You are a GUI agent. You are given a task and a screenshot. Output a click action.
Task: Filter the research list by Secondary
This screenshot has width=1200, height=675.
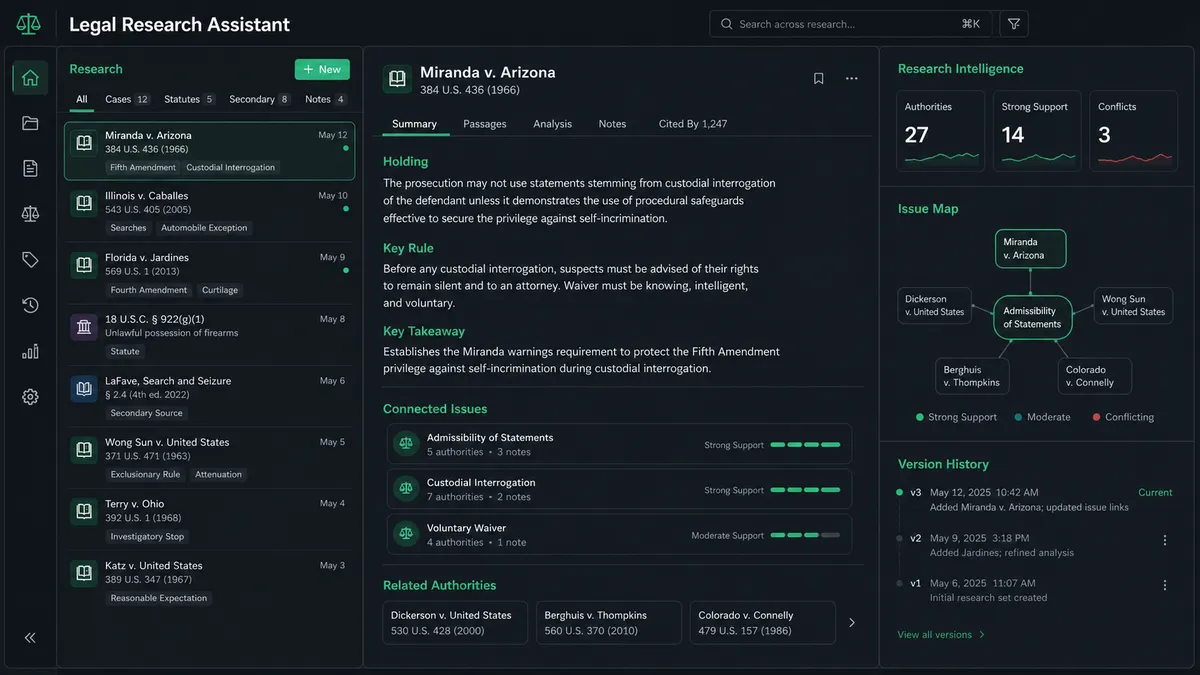point(260,99)
